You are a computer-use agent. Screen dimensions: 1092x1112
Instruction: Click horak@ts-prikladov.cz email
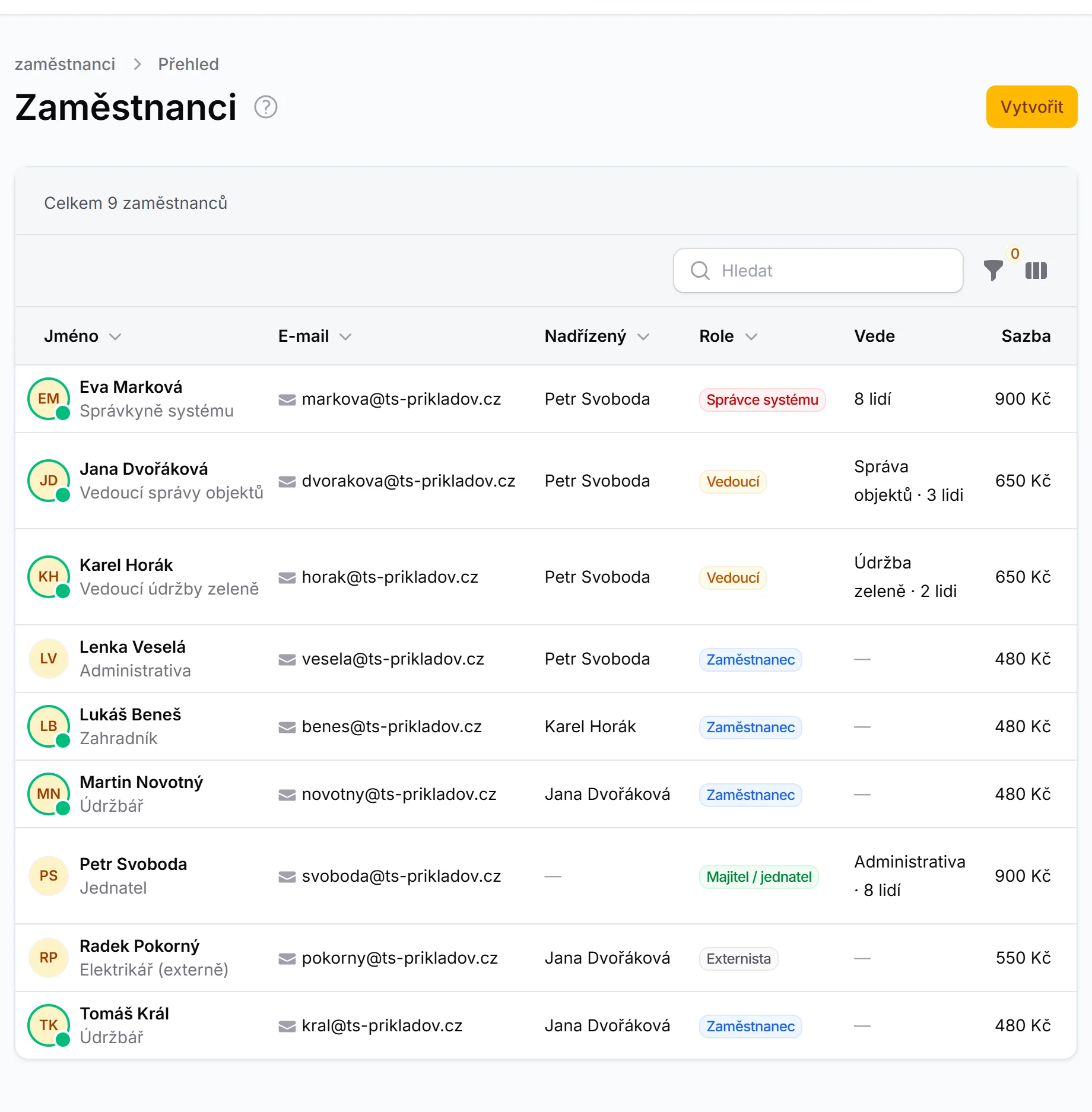coord(390,577)
